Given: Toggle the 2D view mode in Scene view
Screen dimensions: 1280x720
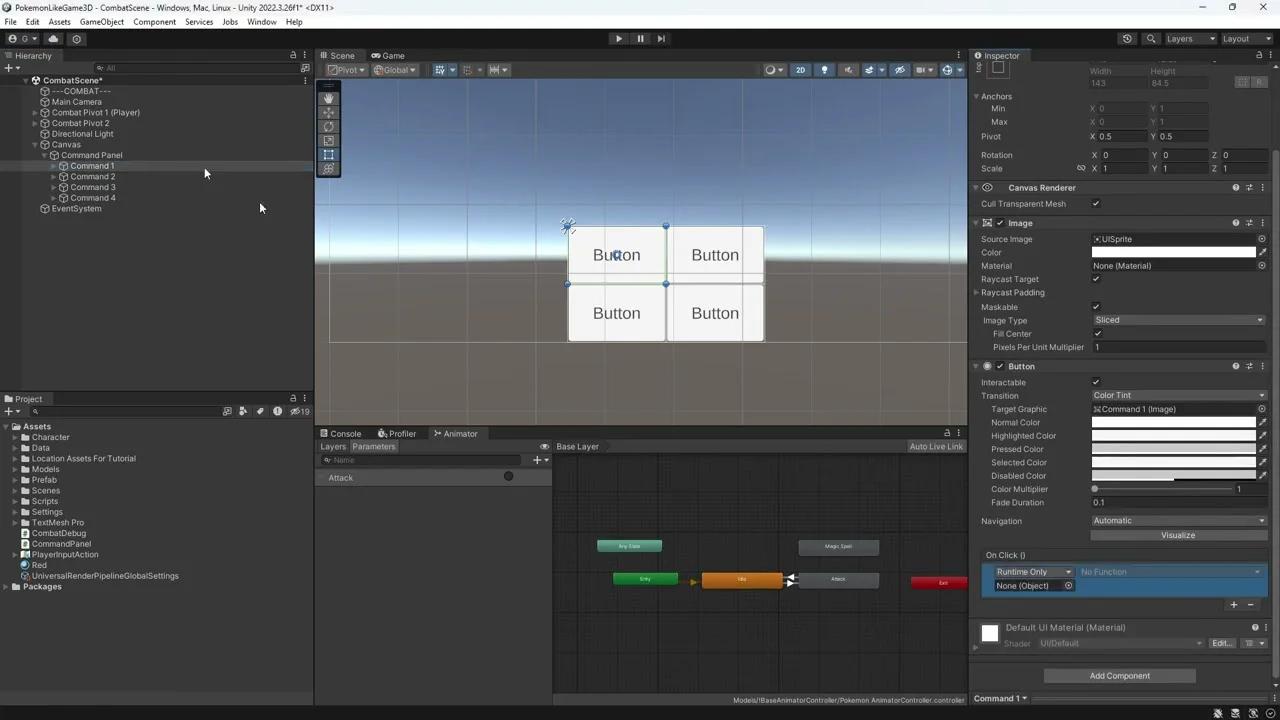Looking at the screenshot, I should 800,70.
